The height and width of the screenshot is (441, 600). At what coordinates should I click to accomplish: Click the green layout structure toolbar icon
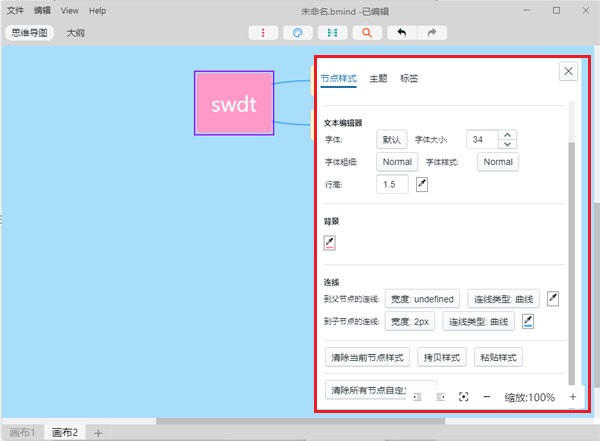click(332, 33)
